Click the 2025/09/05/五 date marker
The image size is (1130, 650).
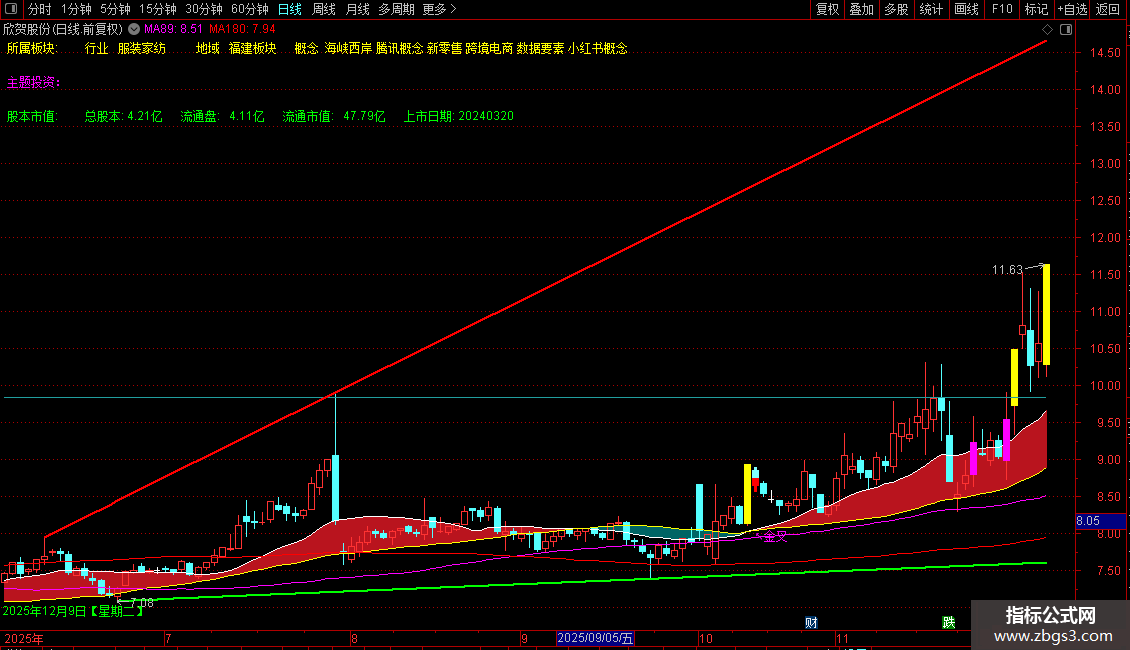(x=595, y=638)
